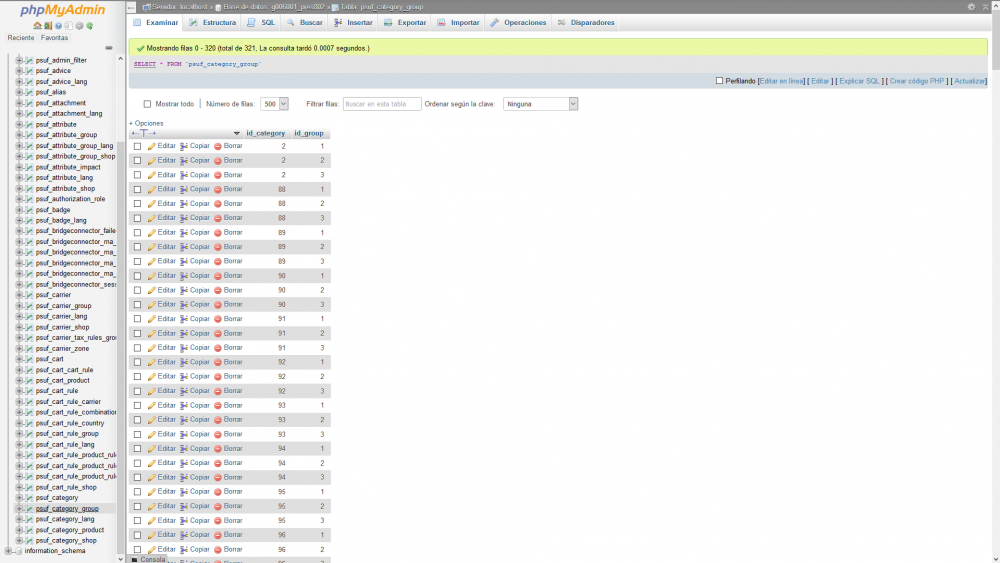This screenshot has width=1000, height=563.
Task: Open the Número de filas dropdown
Action: coord(274,104)
